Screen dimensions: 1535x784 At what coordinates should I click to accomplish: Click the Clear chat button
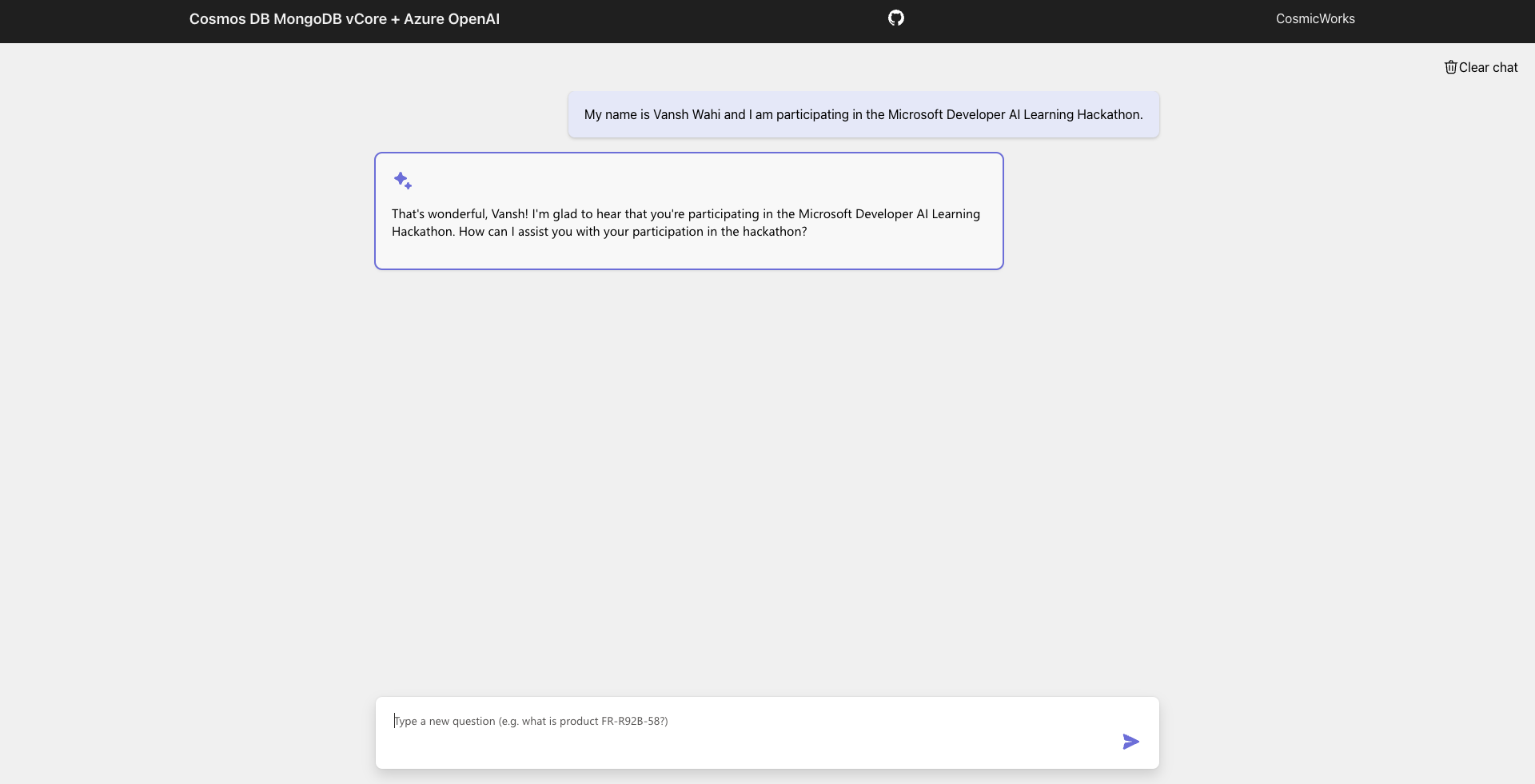pyautogui.click(x=1481, y=67)
